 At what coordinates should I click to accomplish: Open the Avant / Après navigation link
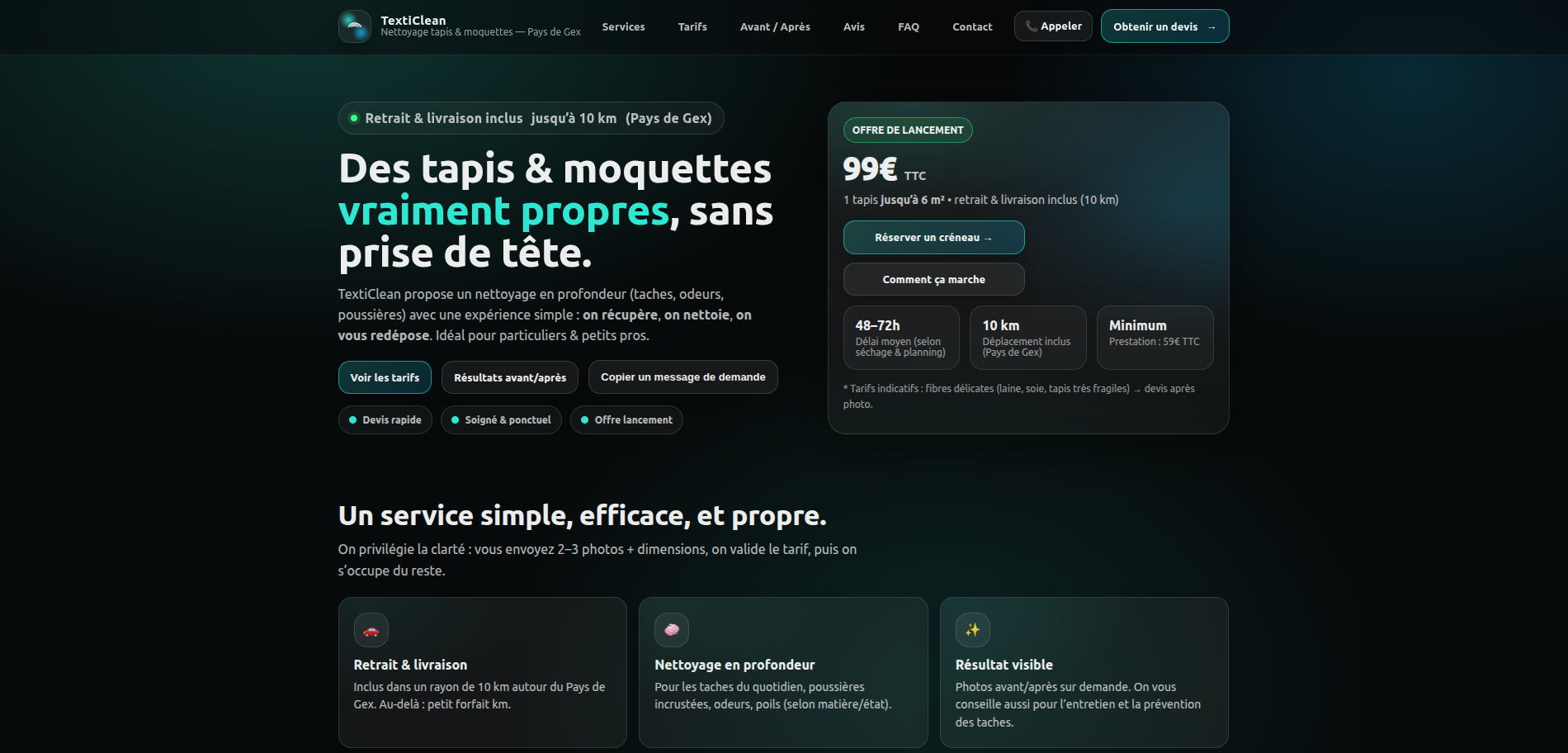coord(774,27)
